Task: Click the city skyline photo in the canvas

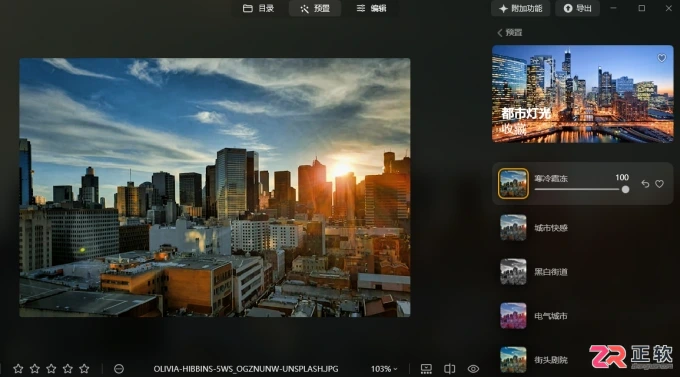Action: pos(215,187)
